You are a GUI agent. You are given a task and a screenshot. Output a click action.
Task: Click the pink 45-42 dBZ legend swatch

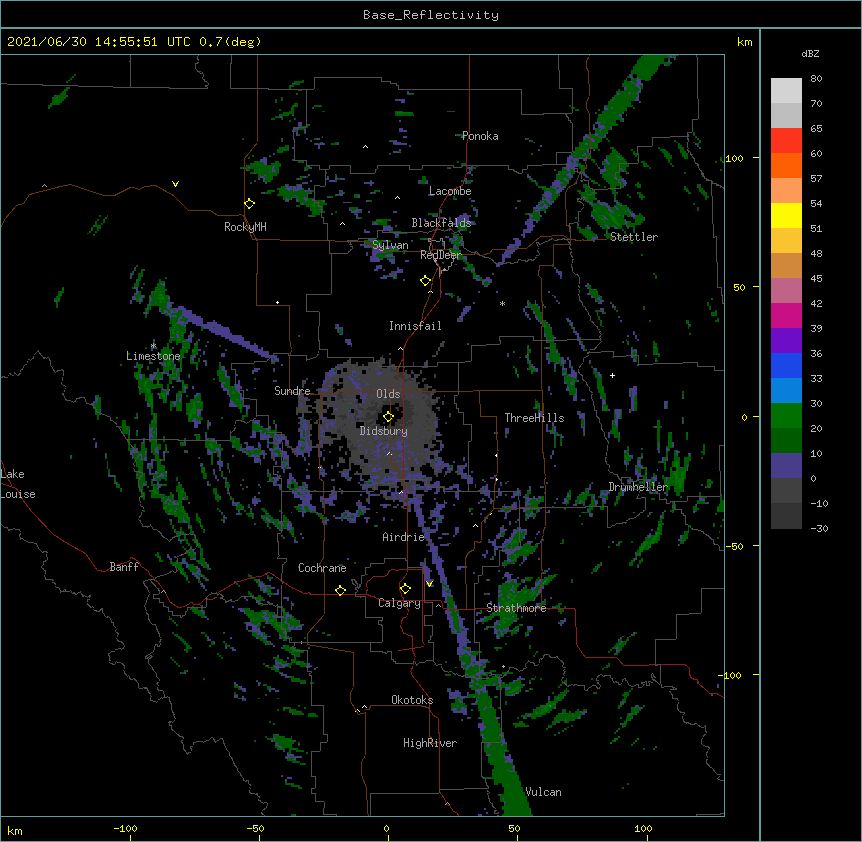[786, 290]
